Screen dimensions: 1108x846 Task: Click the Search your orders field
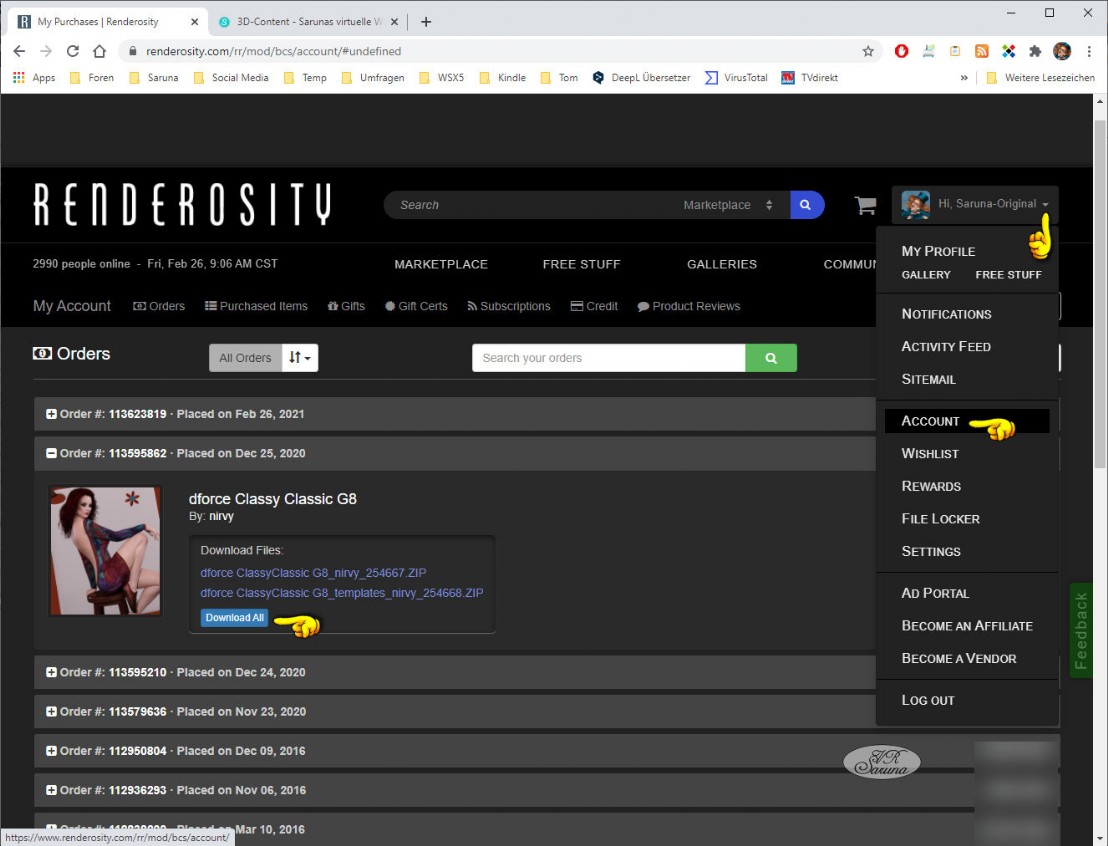click(x=608, y=358)
